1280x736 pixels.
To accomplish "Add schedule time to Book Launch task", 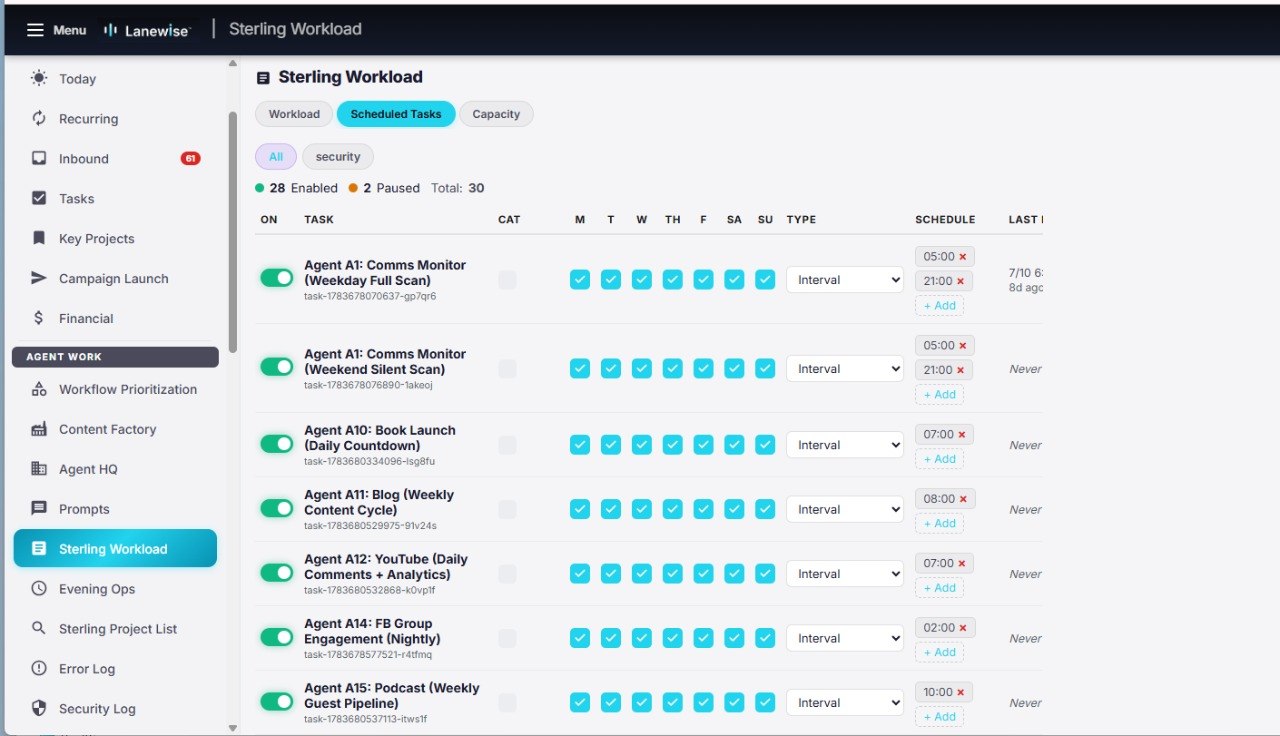I will [x=939, y=459].
